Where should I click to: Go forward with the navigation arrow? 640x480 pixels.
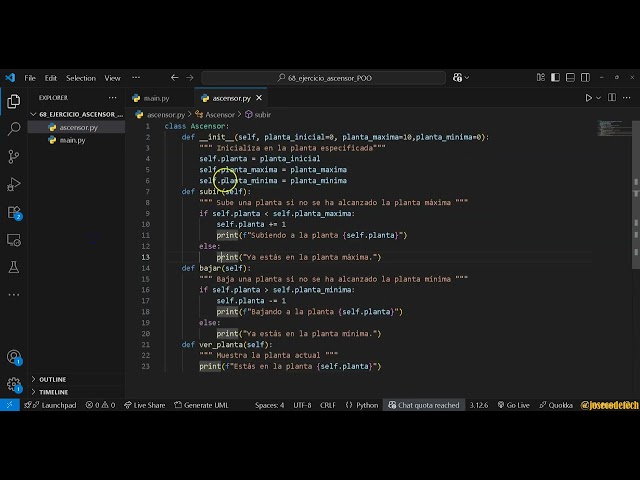click(190, 78)
